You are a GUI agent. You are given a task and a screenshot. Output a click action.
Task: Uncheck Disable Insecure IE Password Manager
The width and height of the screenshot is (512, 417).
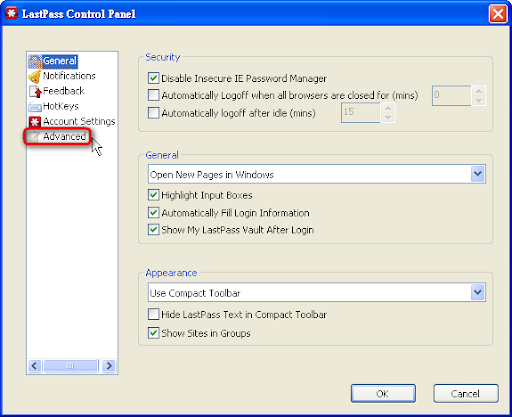(x=153, y=78)
